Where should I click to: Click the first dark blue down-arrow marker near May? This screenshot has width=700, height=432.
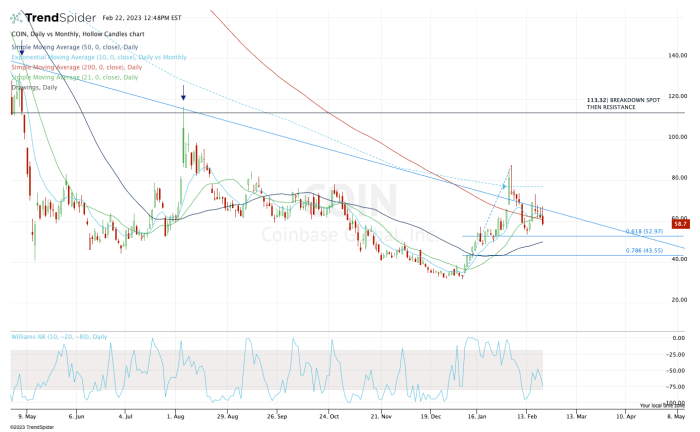click(x=21, y=51)
